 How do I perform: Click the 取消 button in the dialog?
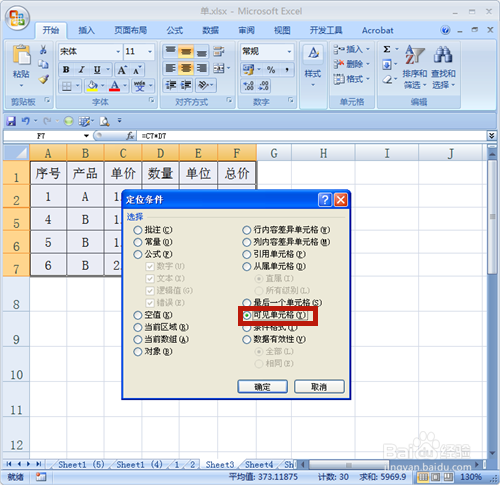[319, 387]
